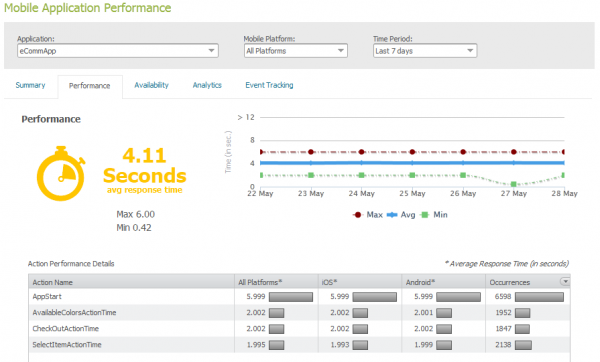Toggle the Avg series in chart legend
The width and height of the screenshot is (600, 362).
[x=401, y=215]
